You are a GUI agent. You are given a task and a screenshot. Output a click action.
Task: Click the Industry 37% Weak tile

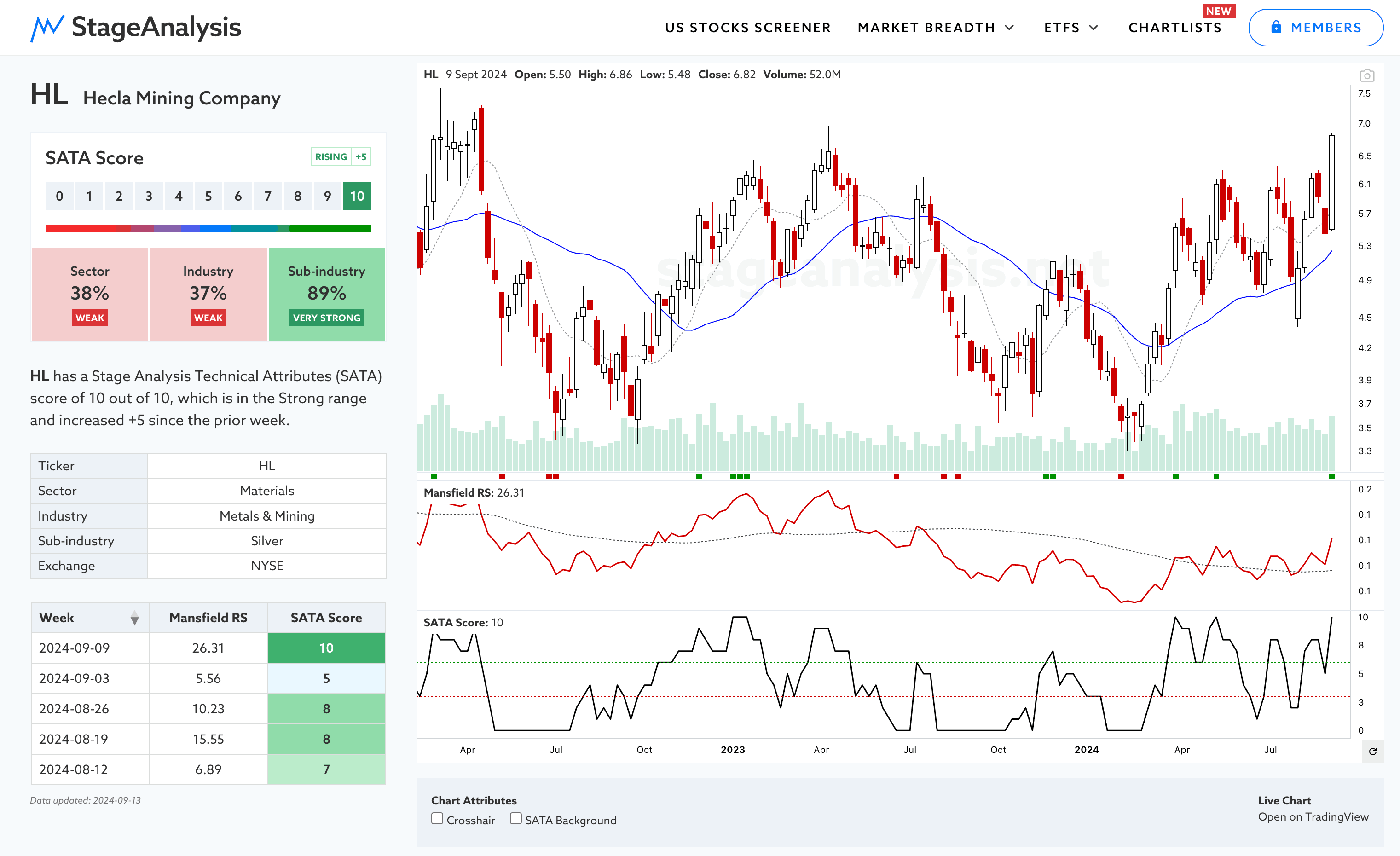tap(208, 294)
